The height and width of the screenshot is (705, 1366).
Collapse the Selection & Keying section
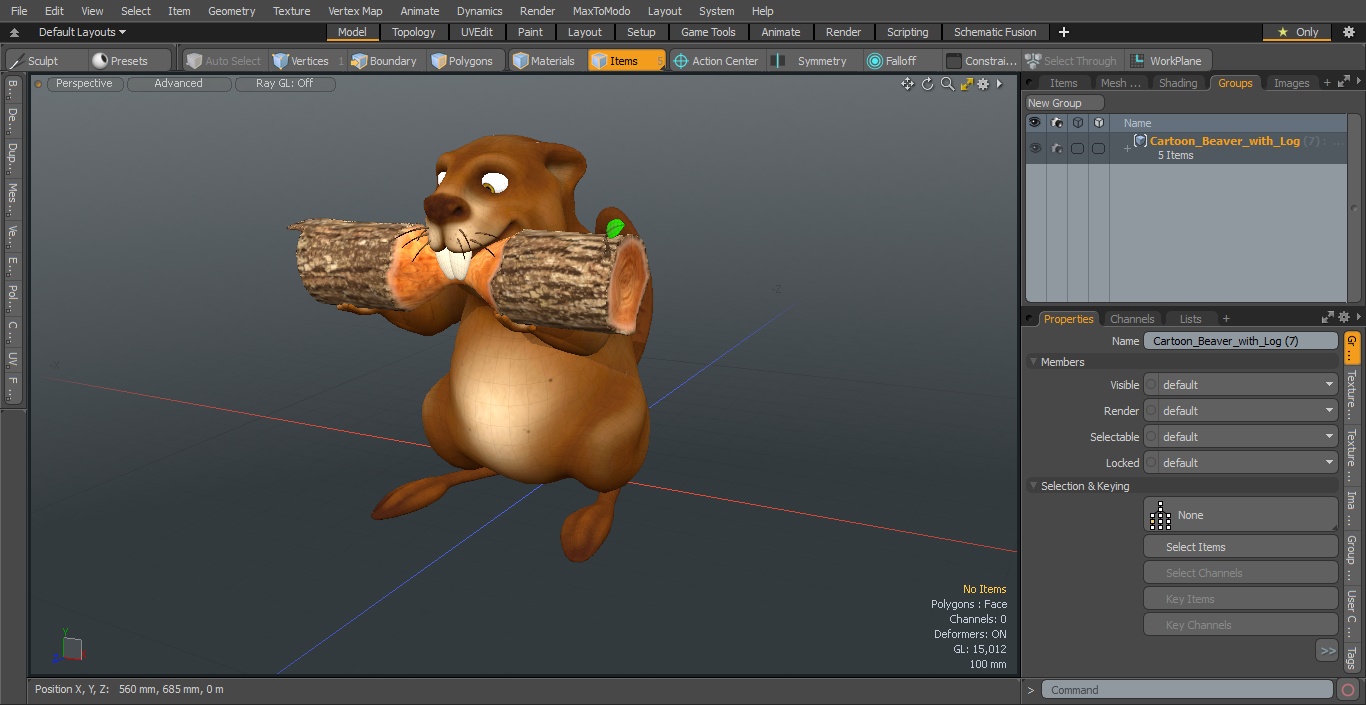pos(1033,486)
